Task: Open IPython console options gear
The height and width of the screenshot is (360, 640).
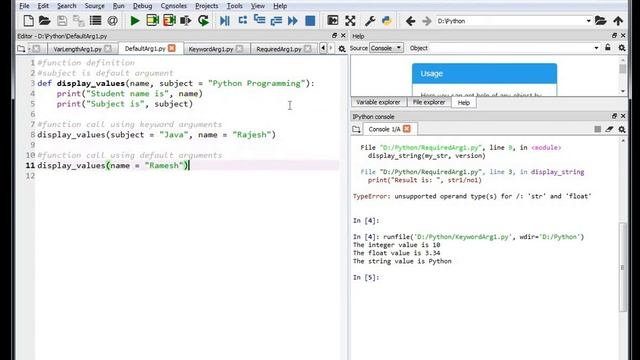Action: pyautogui.click(x=622, y=129)
